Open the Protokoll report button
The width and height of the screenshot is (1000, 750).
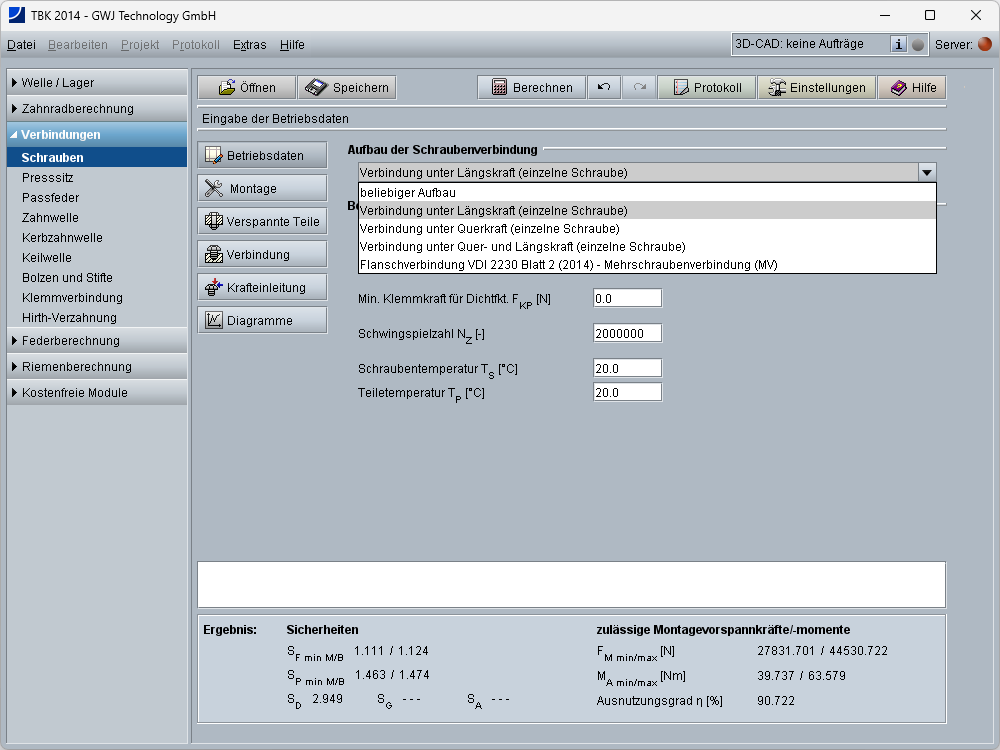(706, 88)
